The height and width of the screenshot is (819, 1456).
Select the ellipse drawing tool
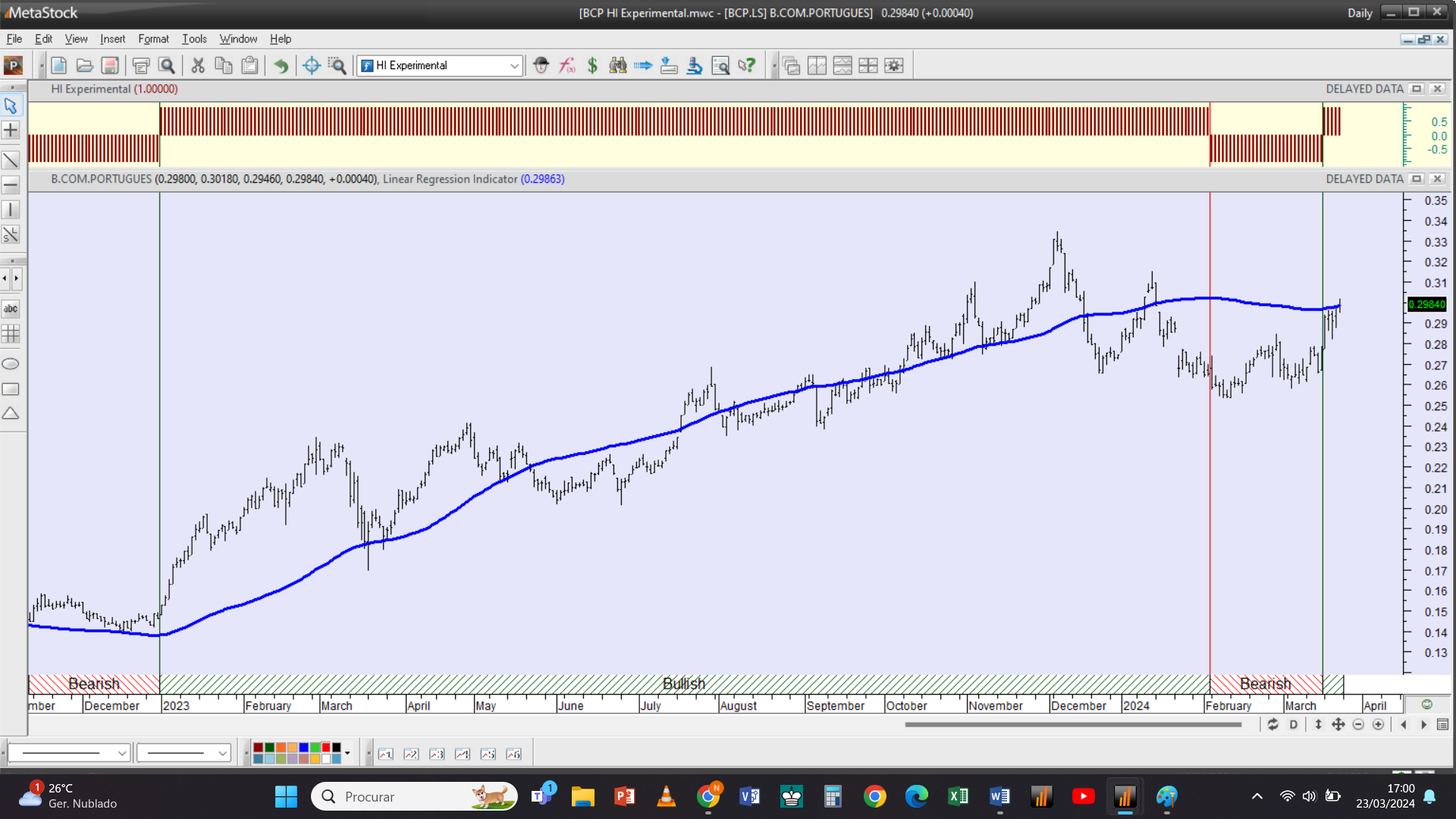click(11, 364)
